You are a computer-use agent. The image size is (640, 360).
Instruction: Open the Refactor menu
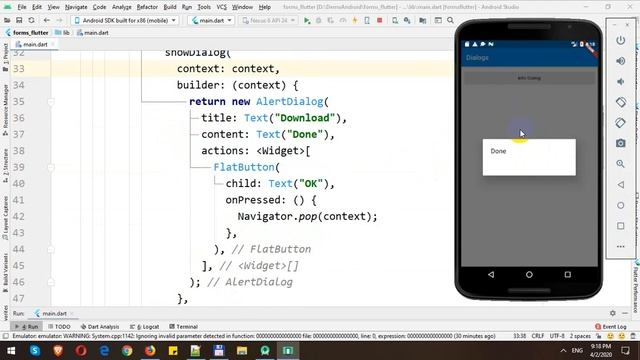click(x=147, y=7)
